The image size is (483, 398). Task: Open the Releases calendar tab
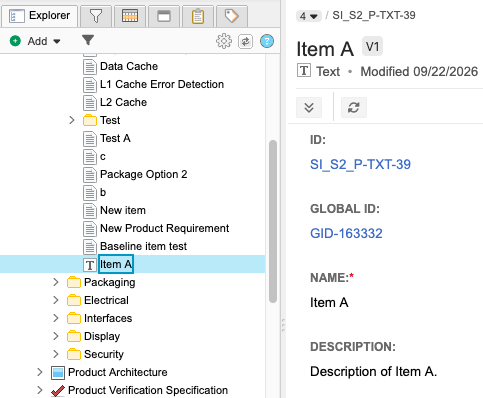coord(130,16)
